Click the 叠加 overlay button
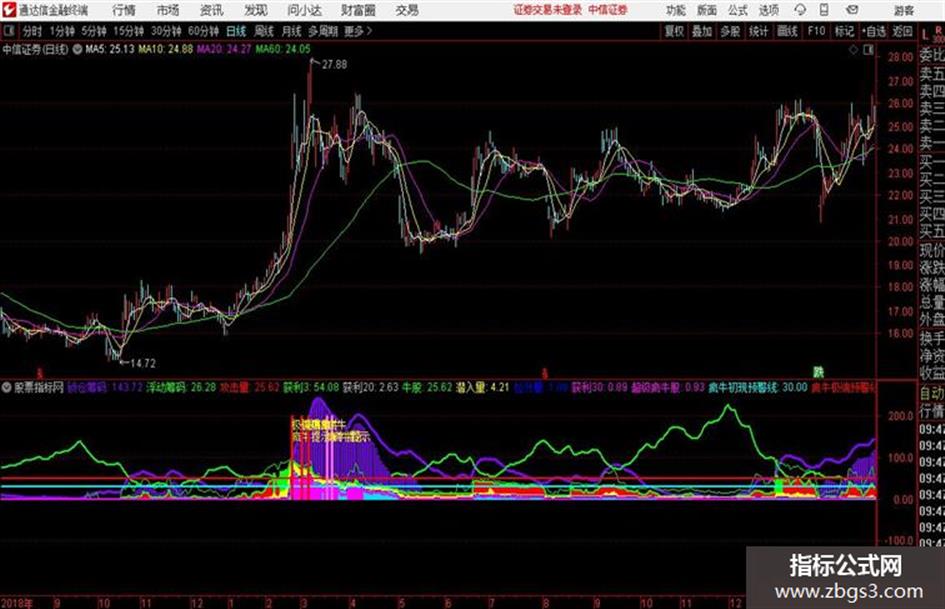The height and width of the screenshot is (609, 945). tap(702, 31)
